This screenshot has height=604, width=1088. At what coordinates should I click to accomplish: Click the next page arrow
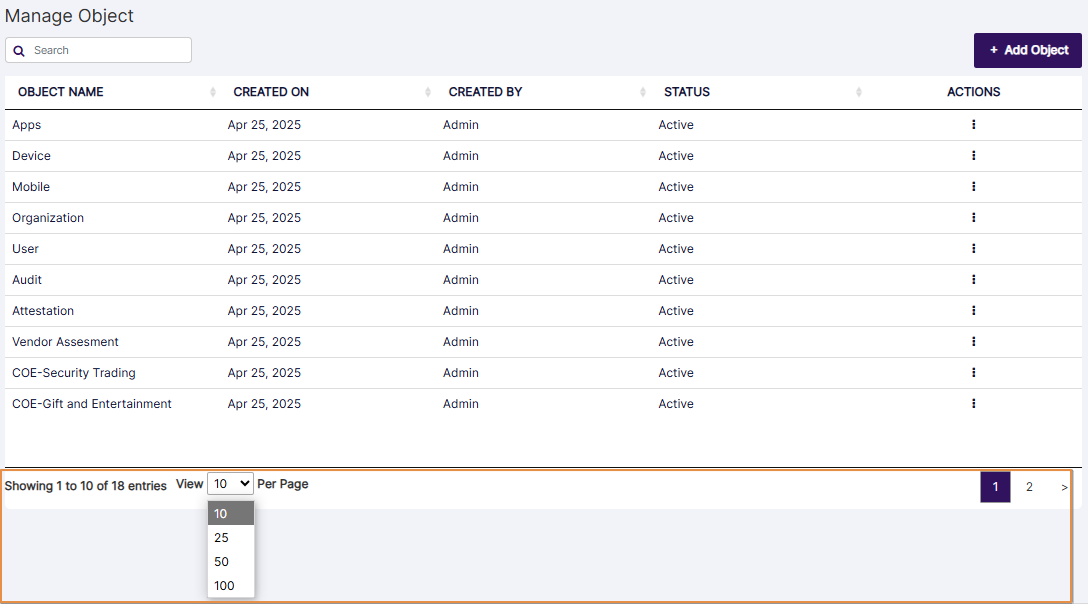[1063, 487]
